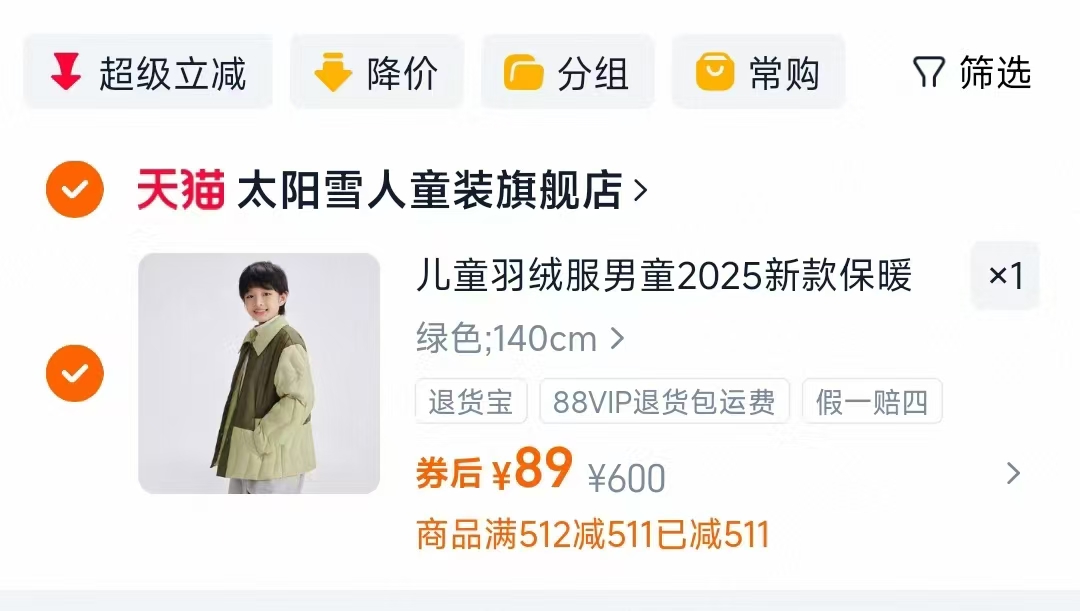Open store page via chevron after 旗舰店
1080x611 pixels.
(x=641, y=190)
